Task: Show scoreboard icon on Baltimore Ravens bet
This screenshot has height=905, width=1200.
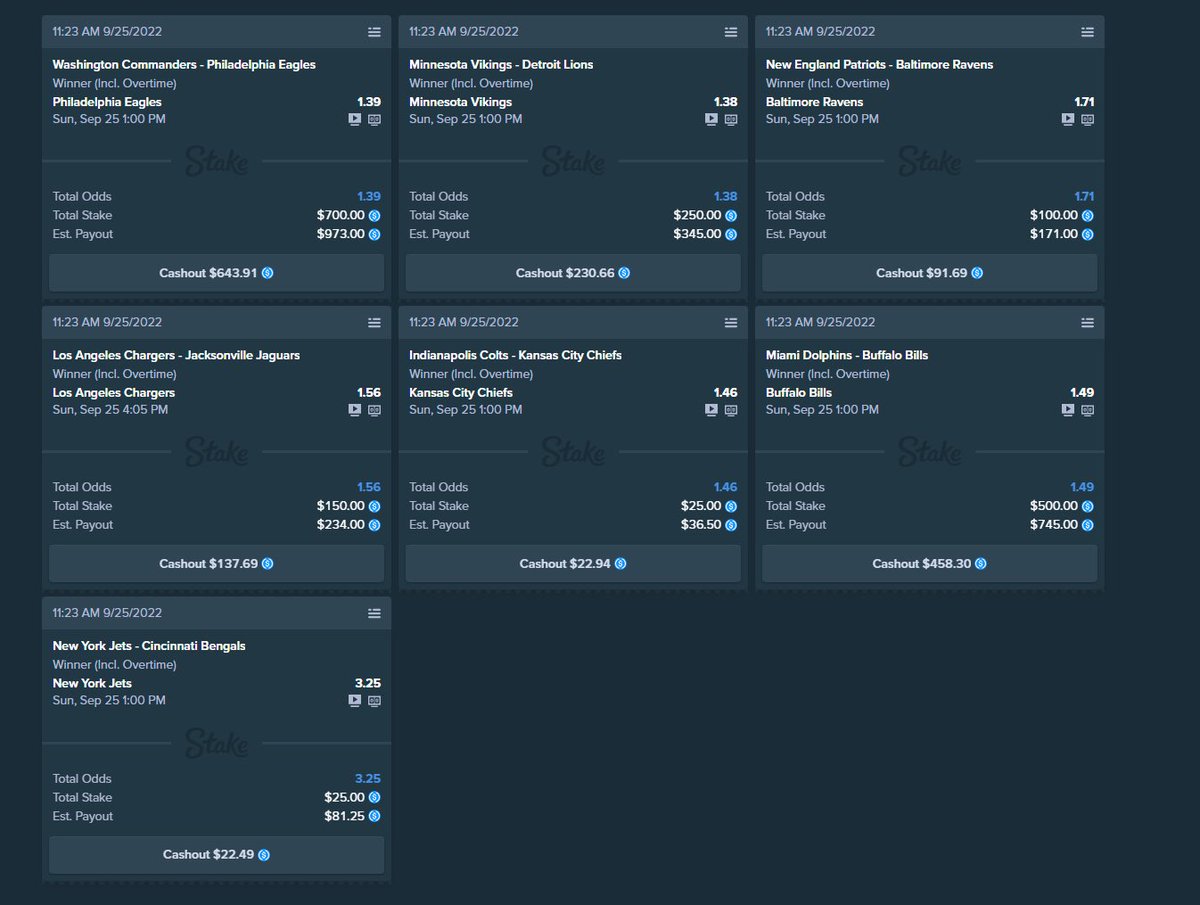Action: tap(1088, 119)
